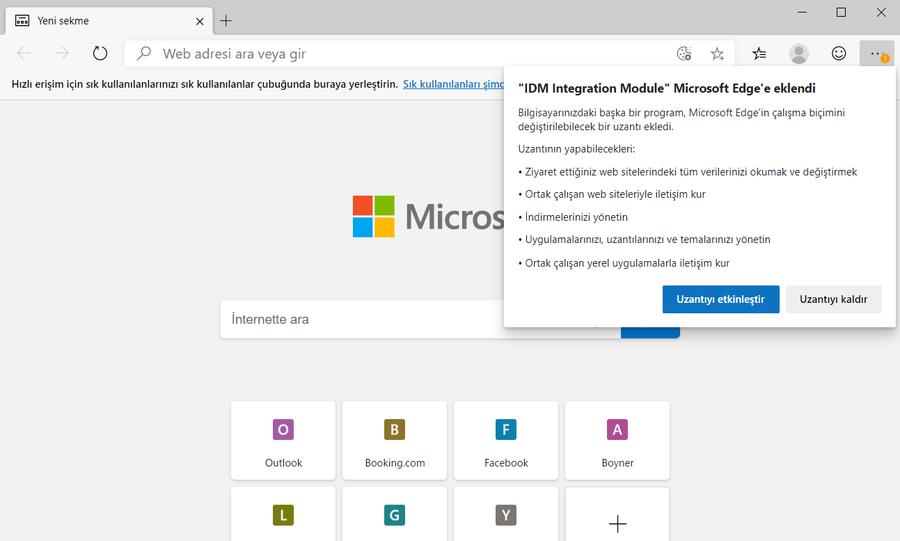The image size is (900, 541).
Task: Open the Y quick link tile
Action: (x=506, y=515)
